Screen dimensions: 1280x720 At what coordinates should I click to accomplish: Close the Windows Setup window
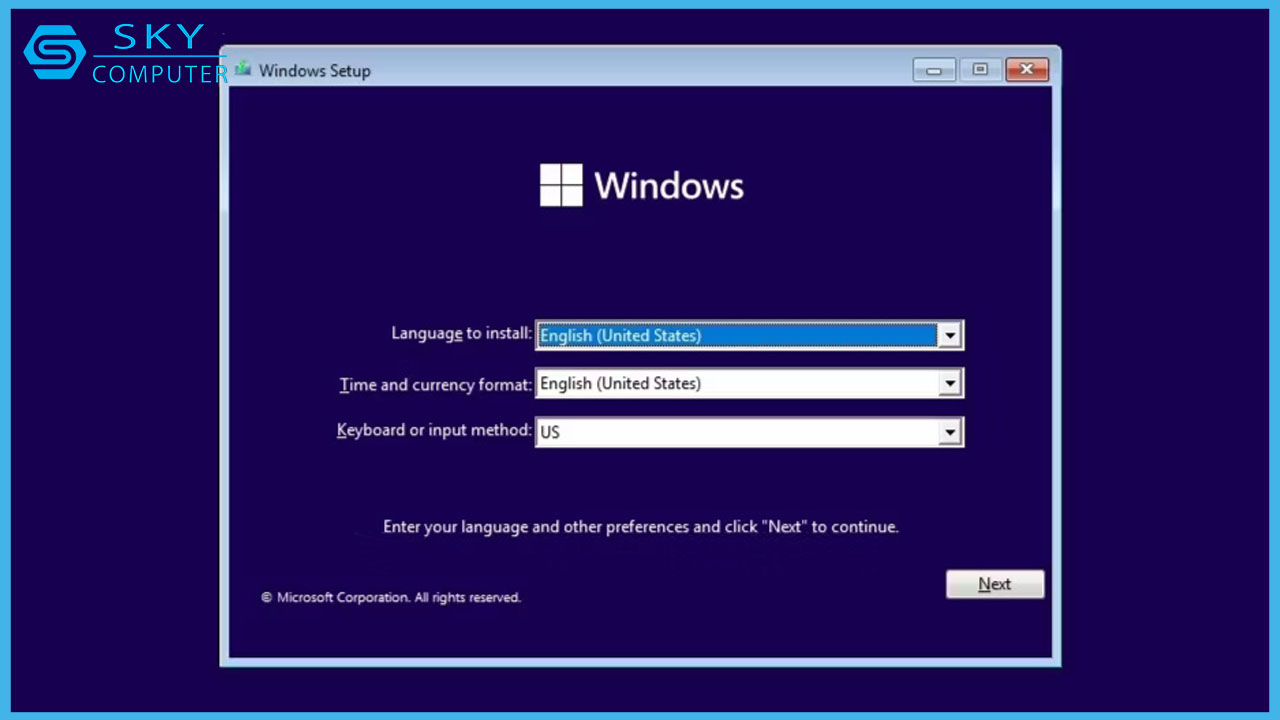[1027, 70]
